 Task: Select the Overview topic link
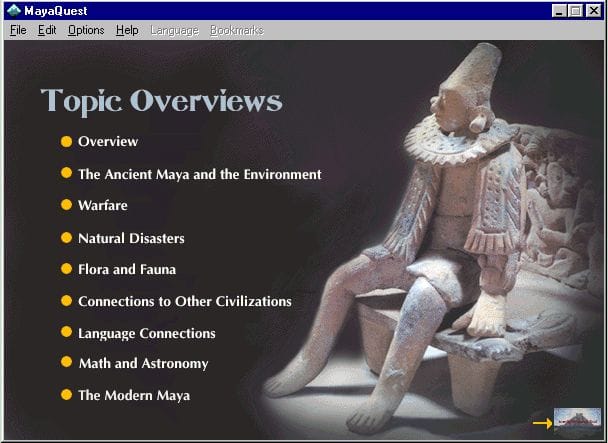[108, 142]
